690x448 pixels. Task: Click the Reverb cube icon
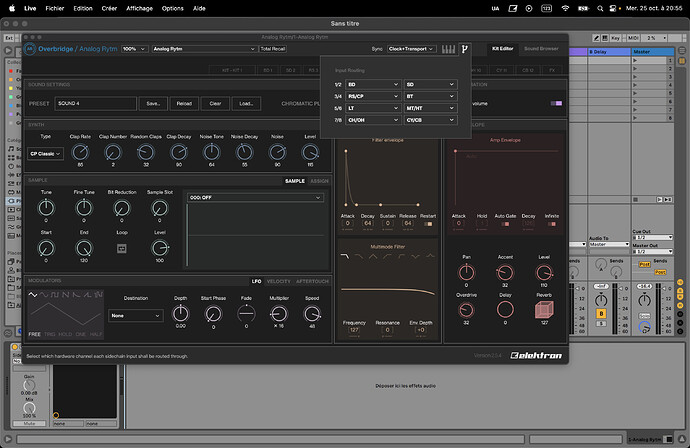(x=546, y=308)
